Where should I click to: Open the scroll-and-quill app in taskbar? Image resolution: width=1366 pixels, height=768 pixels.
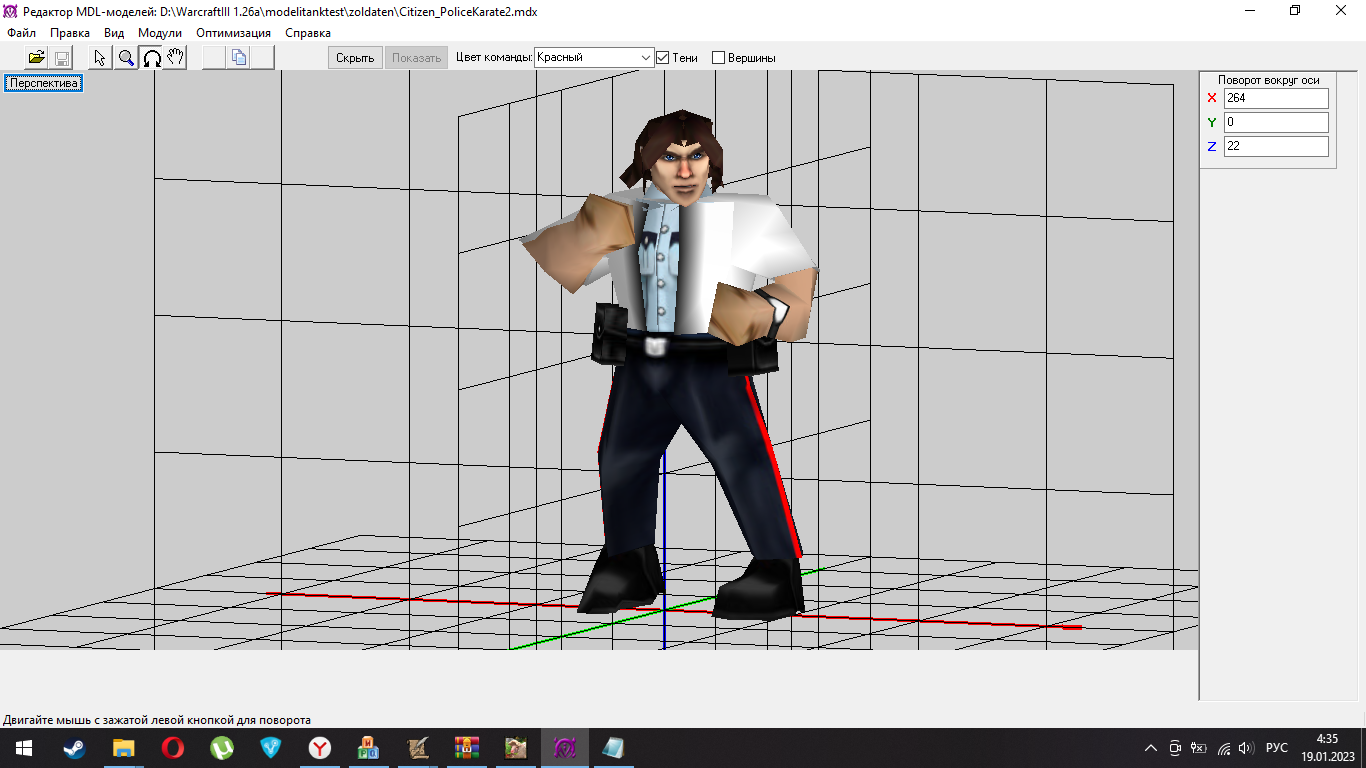417,748
